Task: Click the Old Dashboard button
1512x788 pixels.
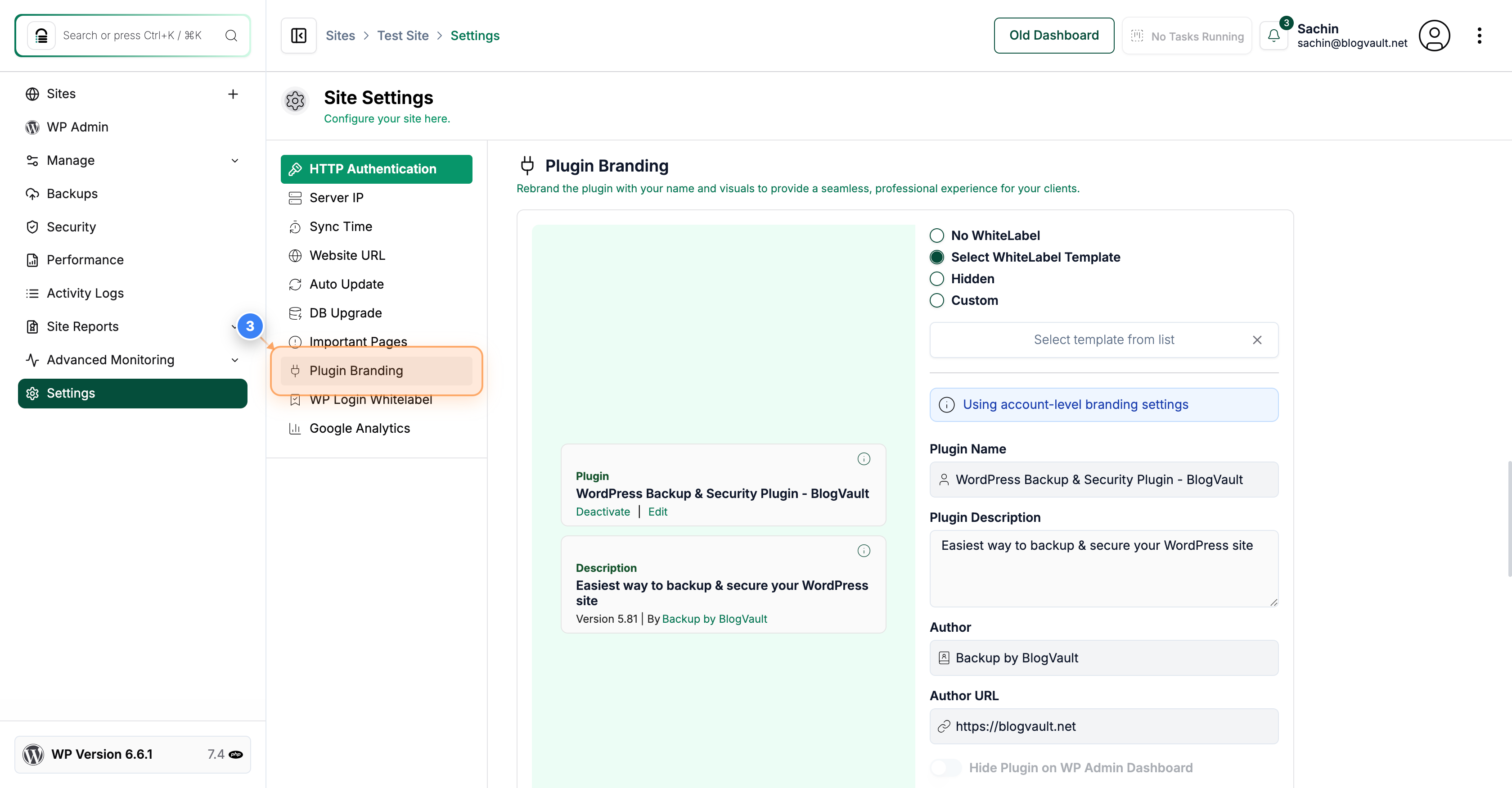Action: [1054, 35]
